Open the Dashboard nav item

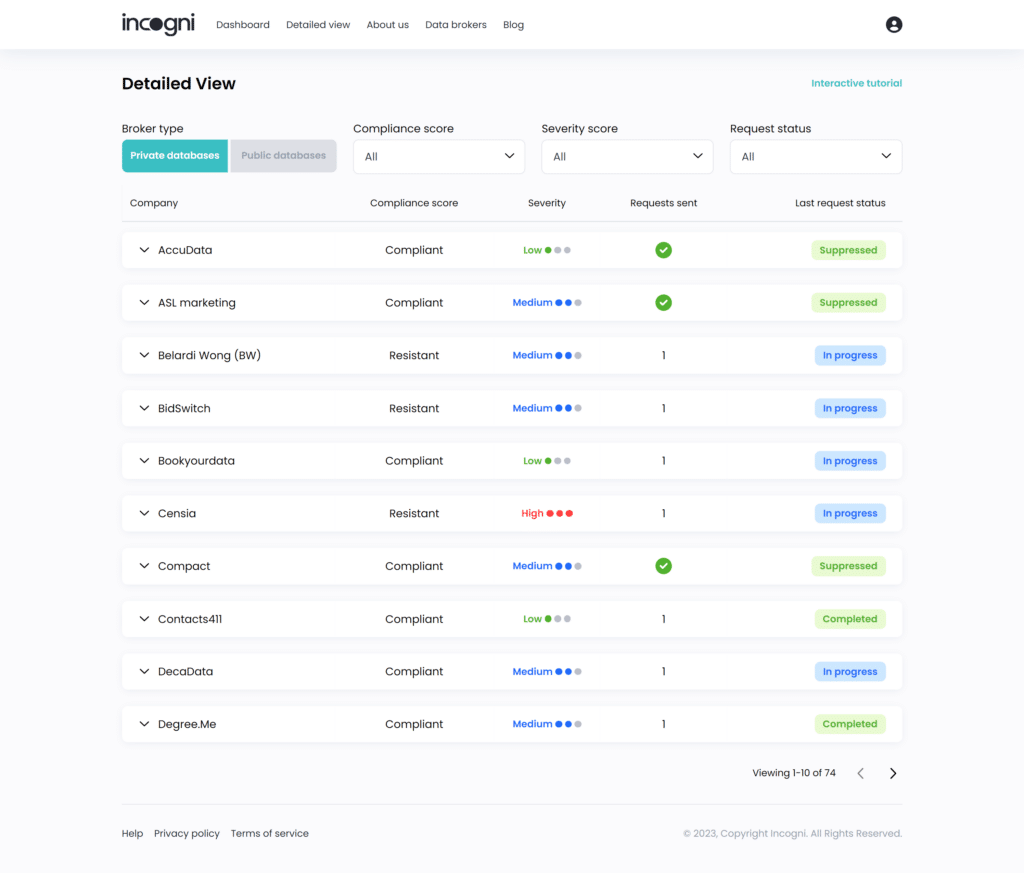[x=243, y=25]
